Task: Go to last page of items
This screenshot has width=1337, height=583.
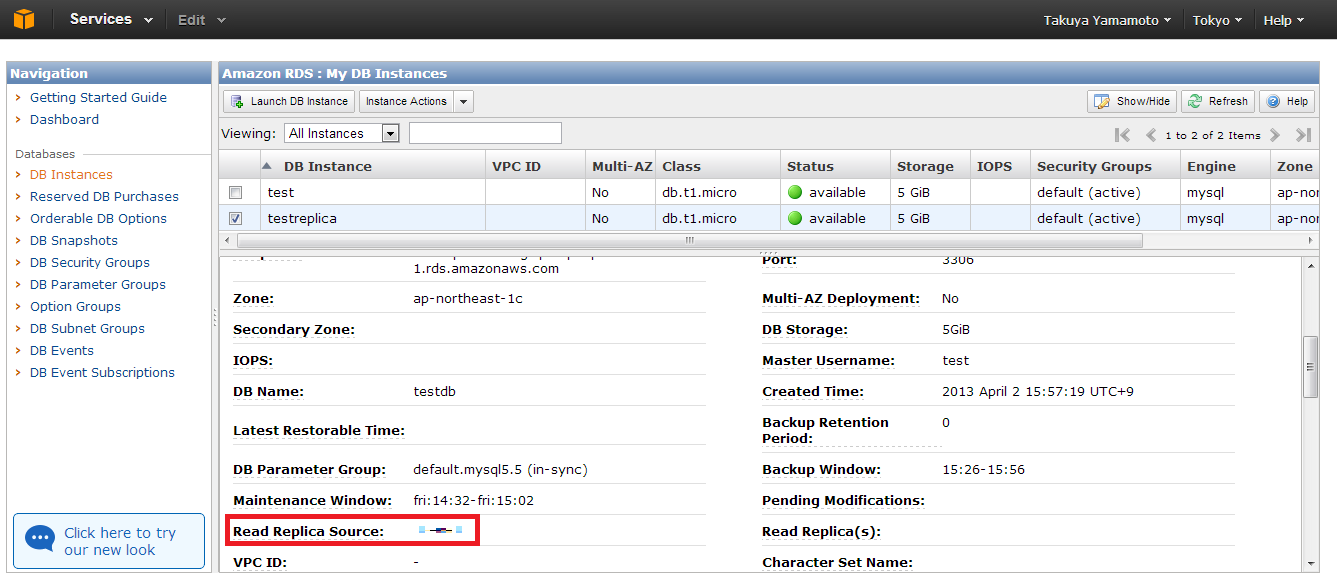Action: pyautogui.click(x=1303, y=135)
